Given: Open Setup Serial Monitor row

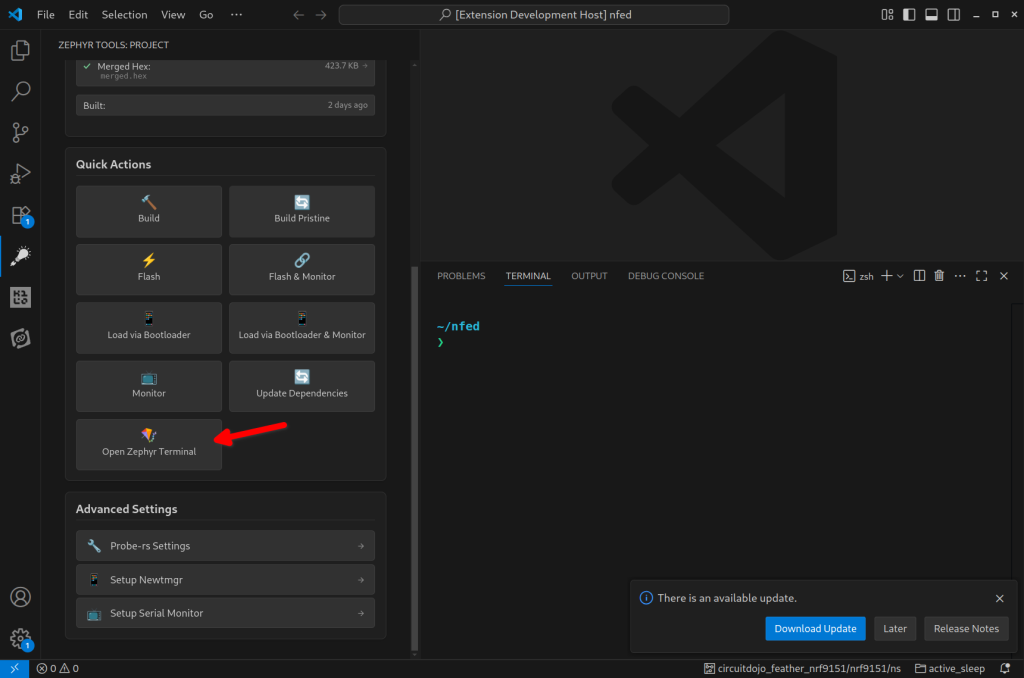Looking at the screenshot, I should click(x=225, y=613).
